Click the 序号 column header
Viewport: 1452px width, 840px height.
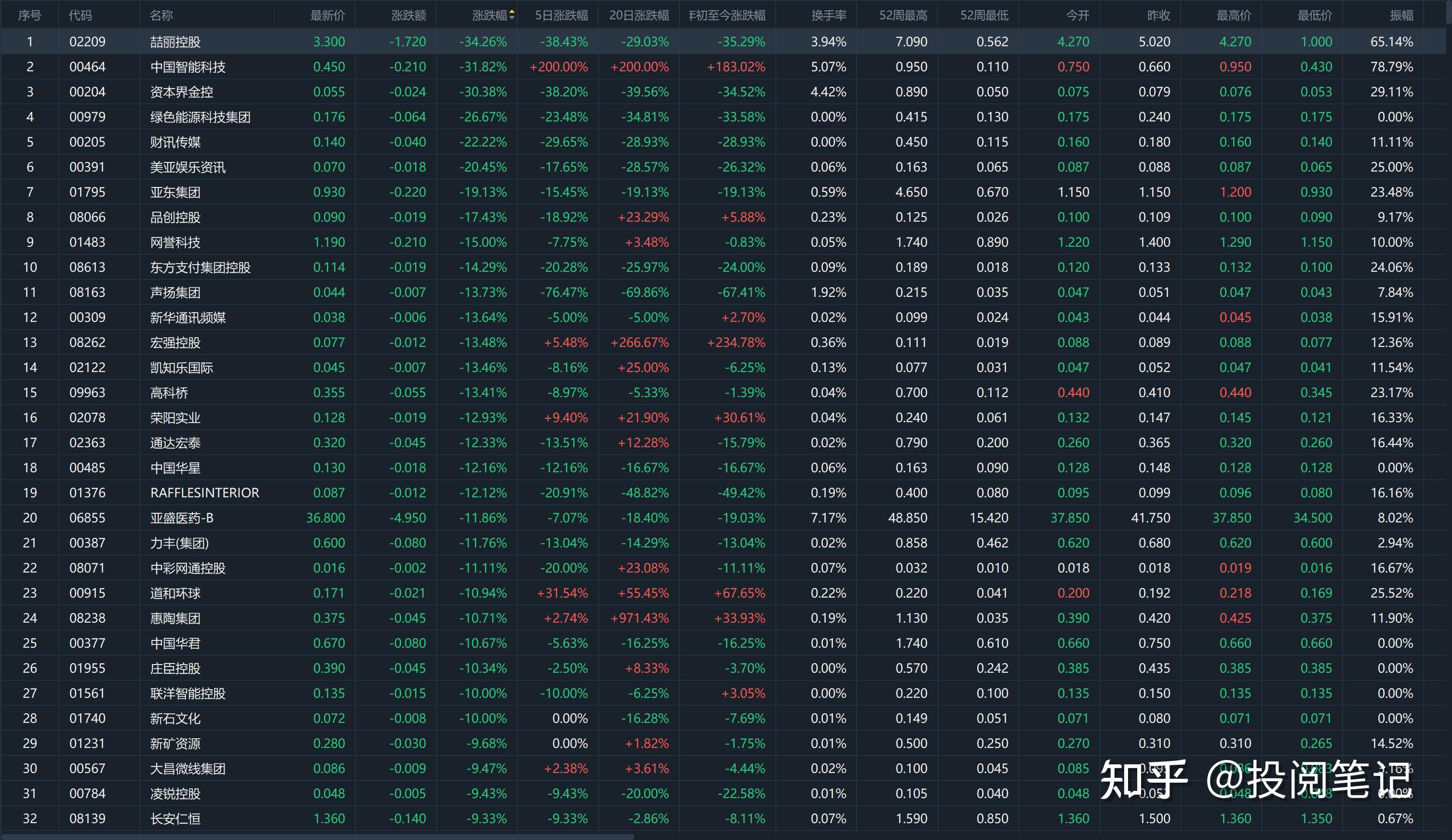click(29, 15)
